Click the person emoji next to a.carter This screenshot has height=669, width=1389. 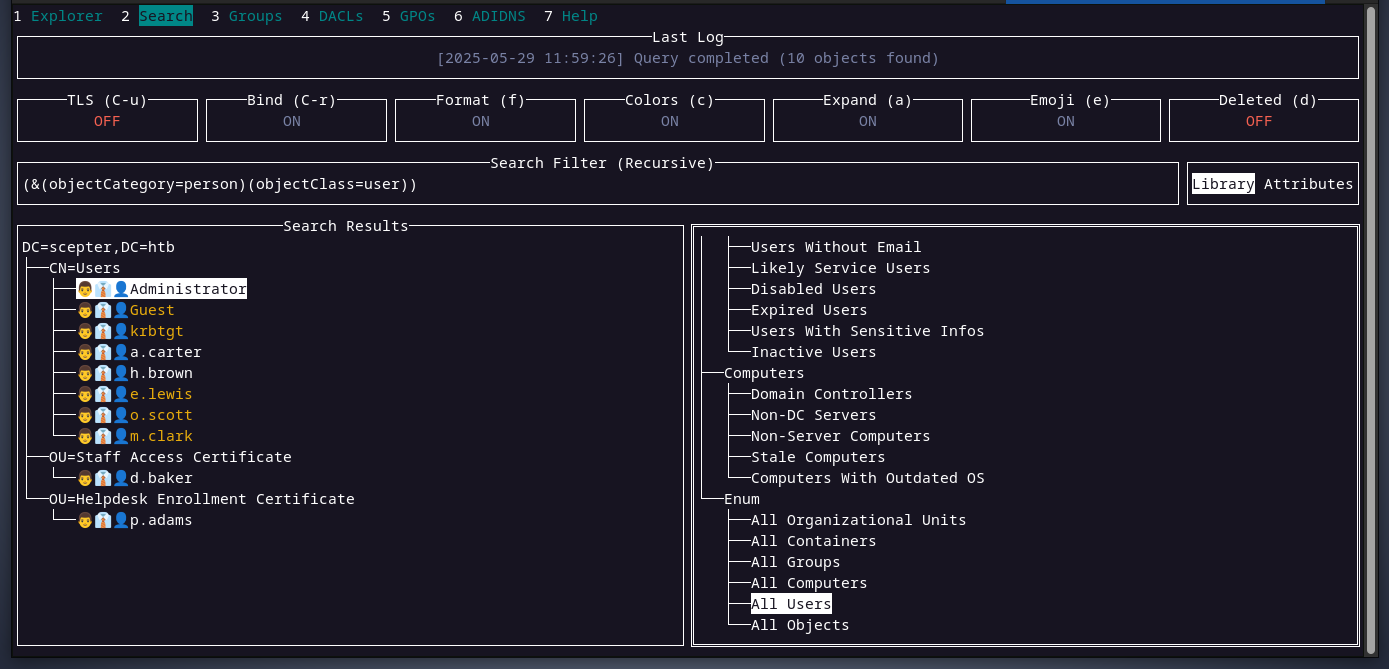click(85, 351)
